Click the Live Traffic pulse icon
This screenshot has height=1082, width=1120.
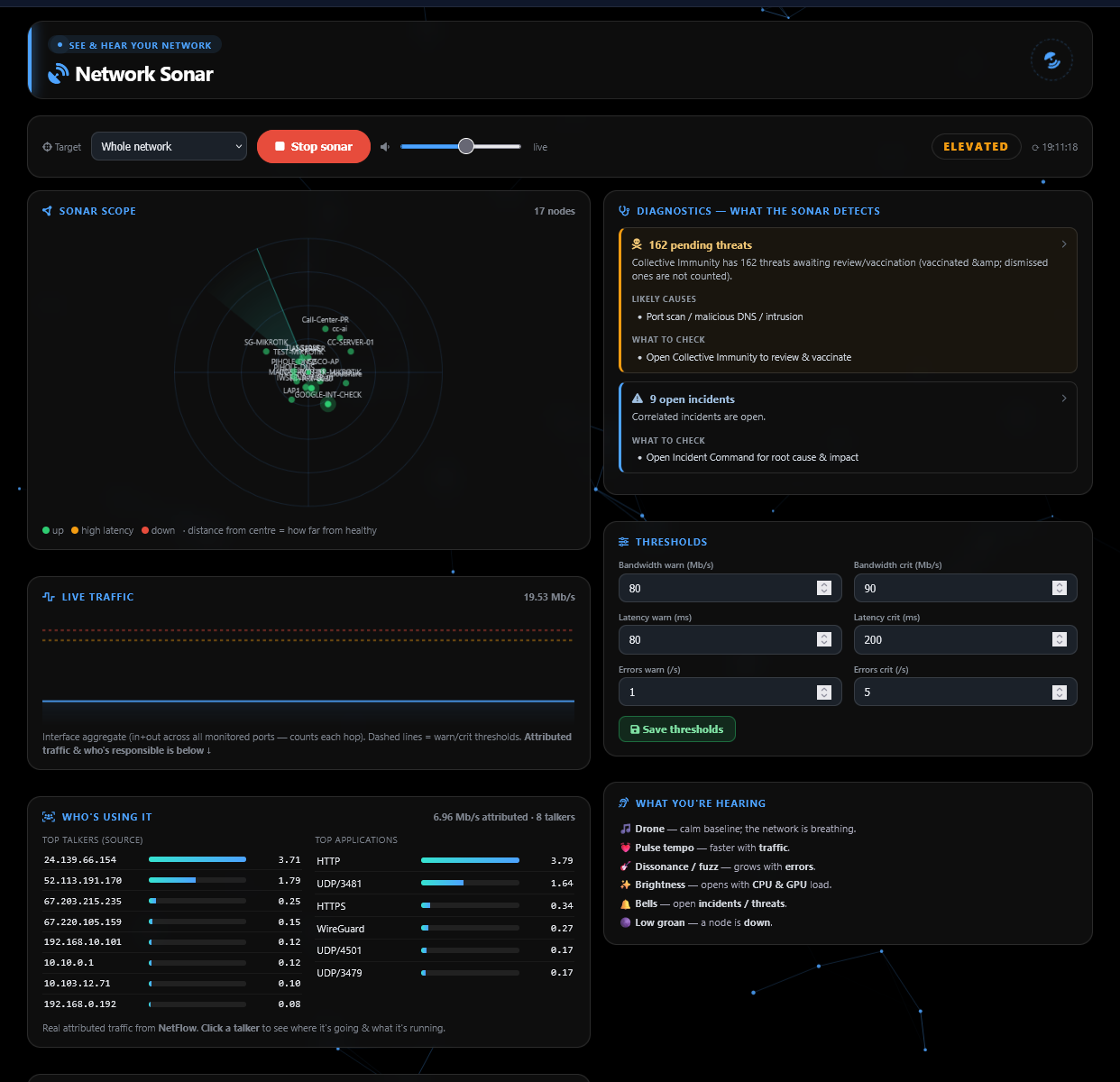click(x=49, y=597)
